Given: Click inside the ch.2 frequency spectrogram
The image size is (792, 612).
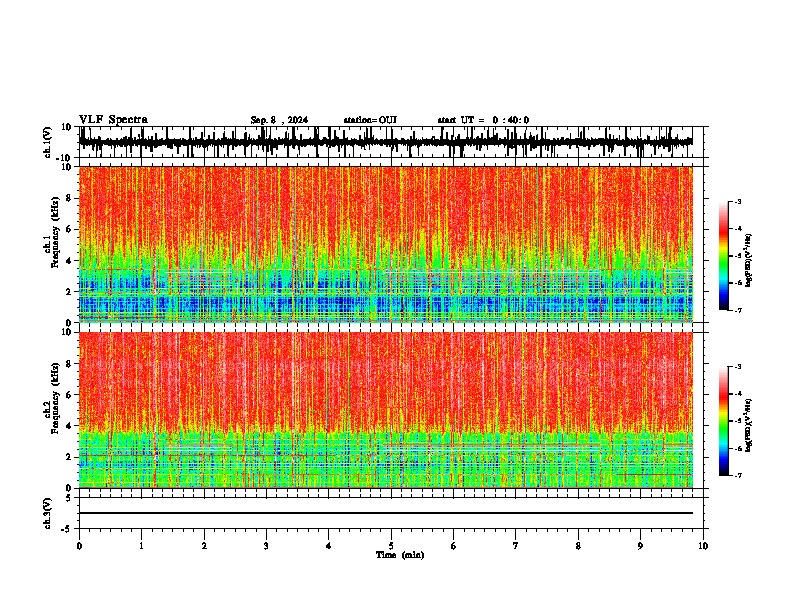Looking at the screenshot, I should [385, 410].
